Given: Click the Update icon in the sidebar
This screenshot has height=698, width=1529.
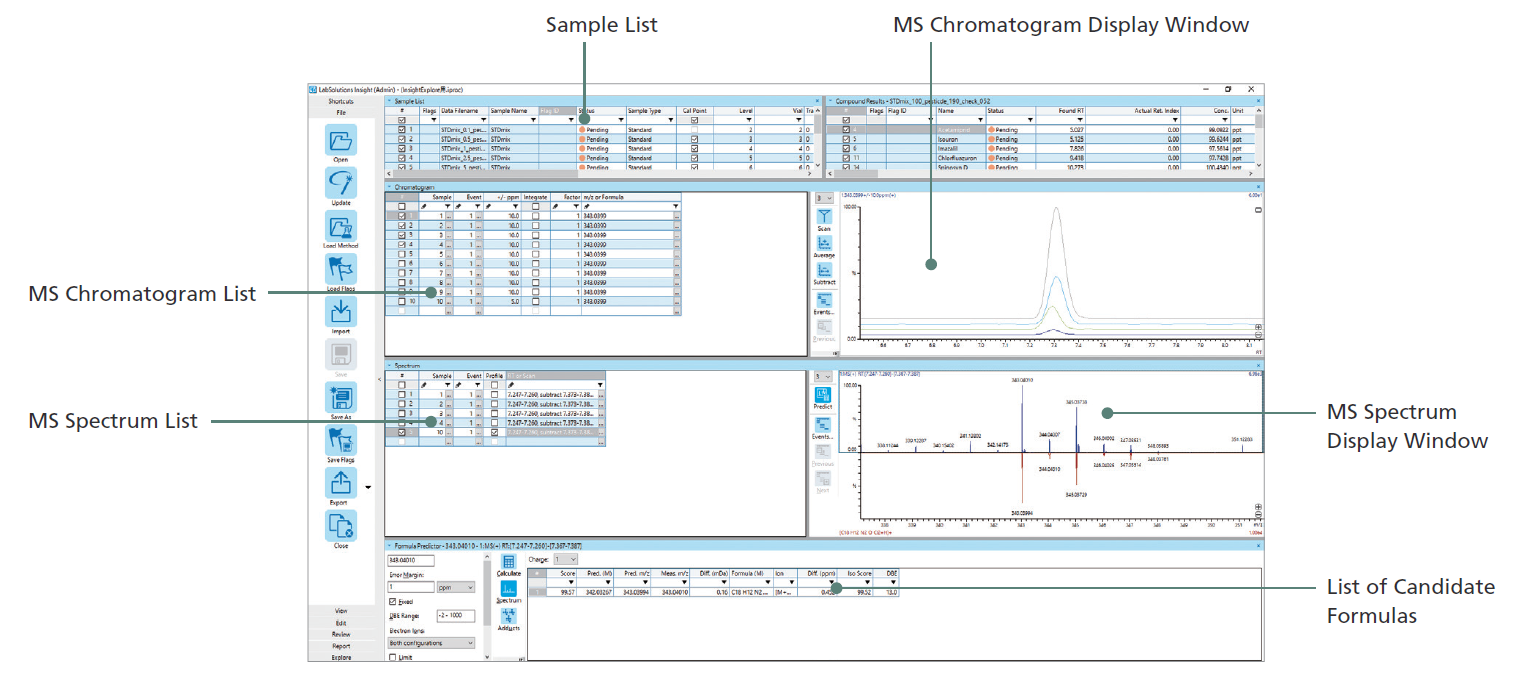Looking at the screenshot, I should tap(341, 184).
